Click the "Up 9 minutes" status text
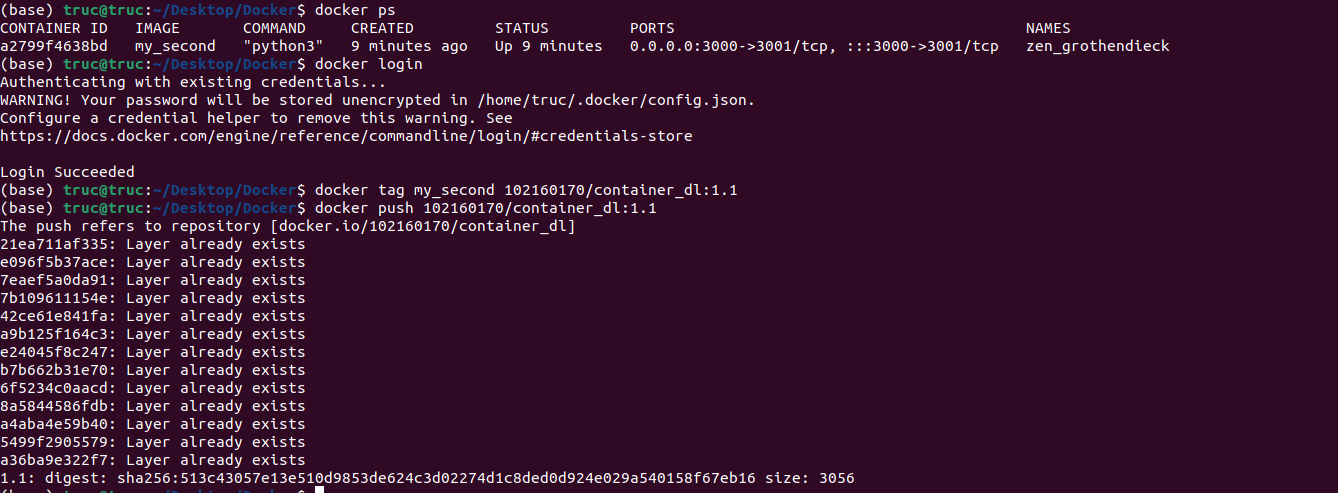The image size is (1338, 493). (x=548, y=46)
